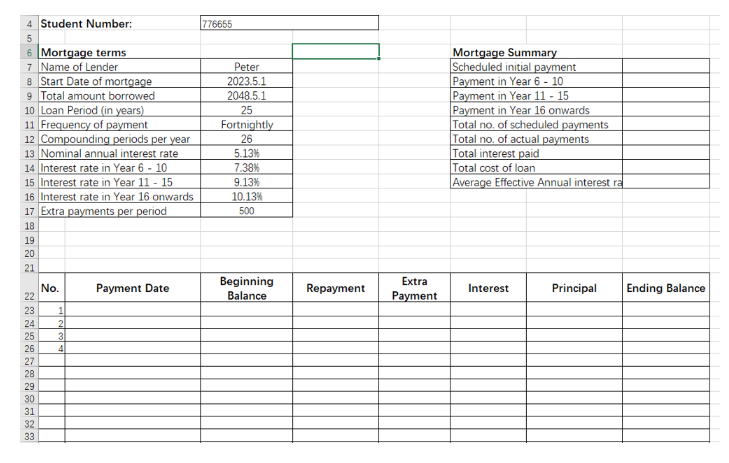This screenshot has width=729, height=463.
Task: Select 'Total no. of actual payments' label
Action: (x=537, y=139)
